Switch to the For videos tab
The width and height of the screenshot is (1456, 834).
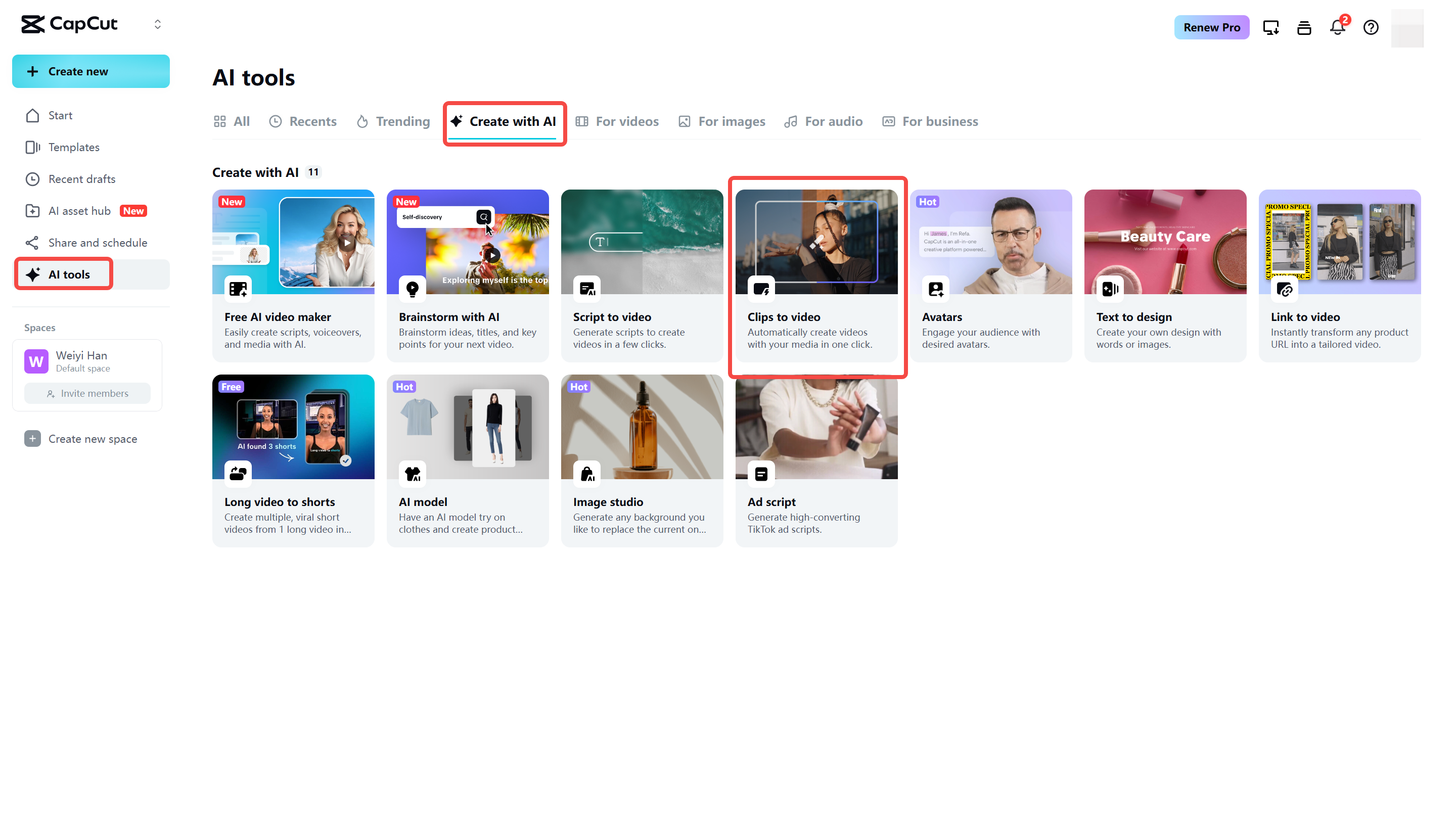coord(617,121)
